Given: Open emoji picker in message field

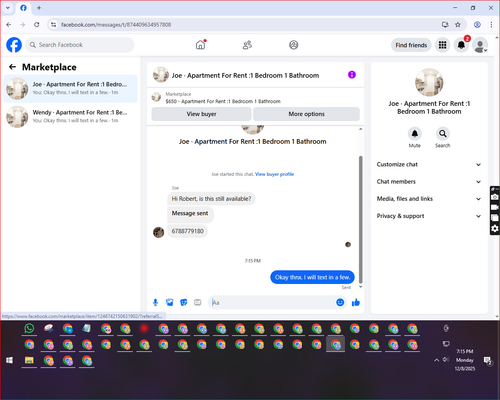Looking at the screenshot, I should coord(340,302).
